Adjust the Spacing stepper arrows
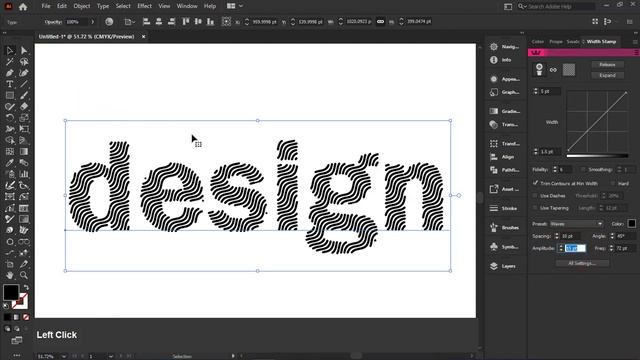The image size is (640, 360). 557,236
